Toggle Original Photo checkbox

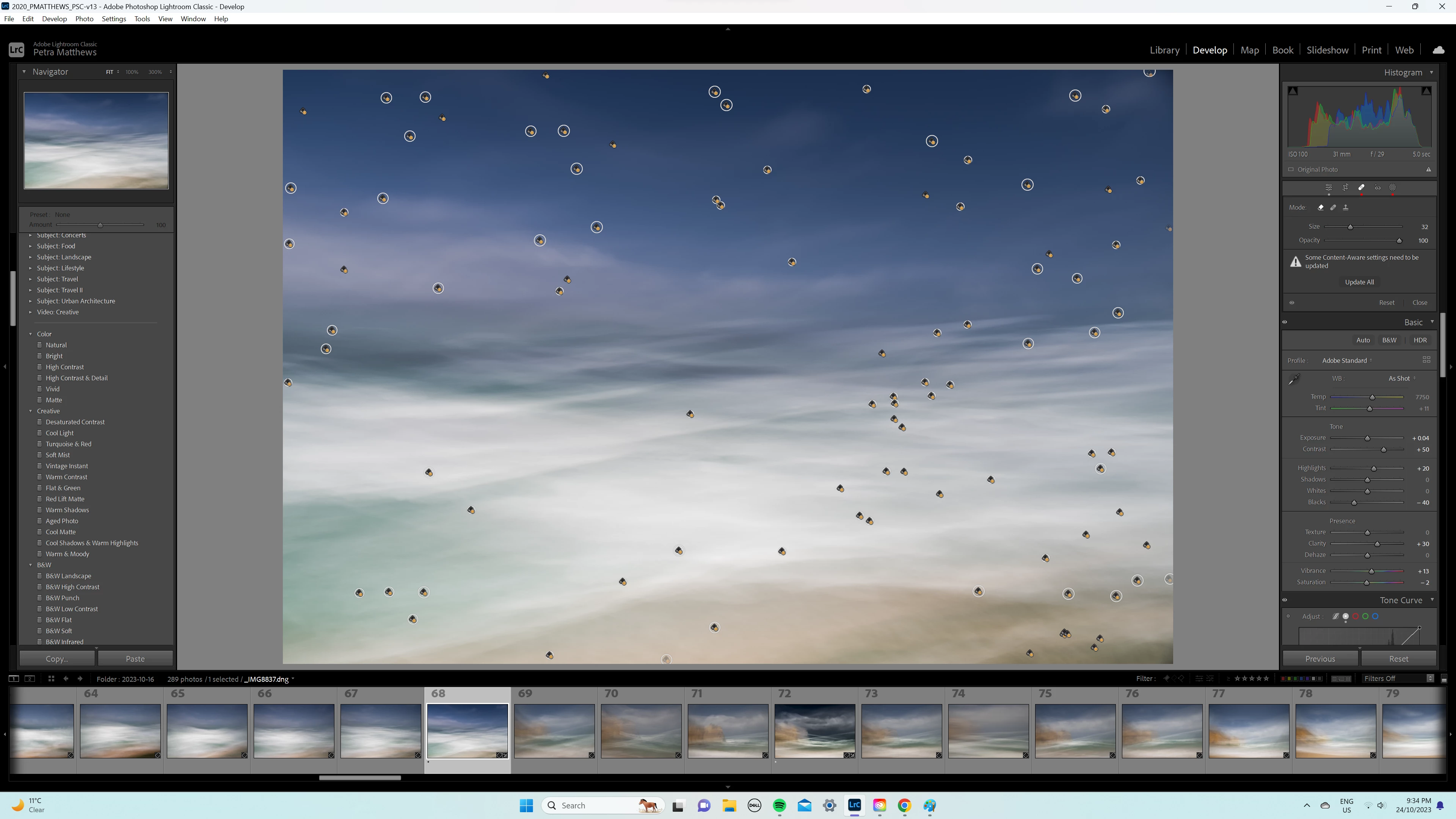coord(1291,169)
